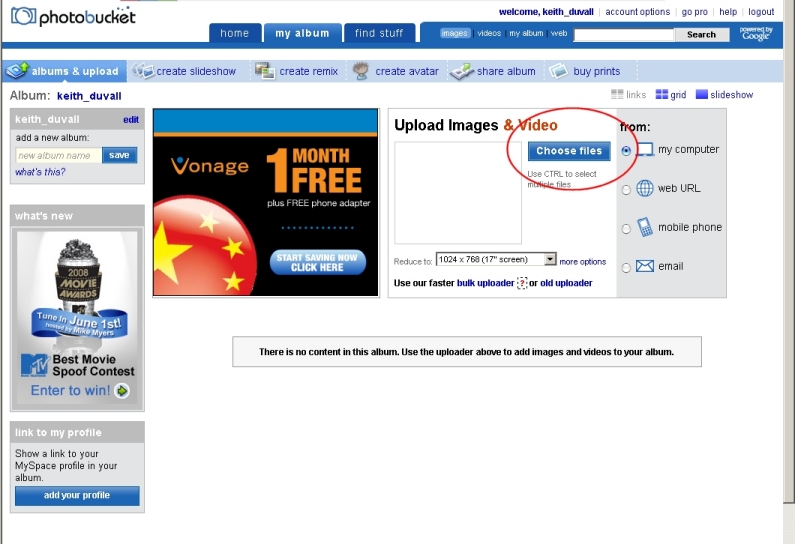This screenshot has height=544, width=795.
Task: Select the web URL upload source
Action: coord(626,189)
